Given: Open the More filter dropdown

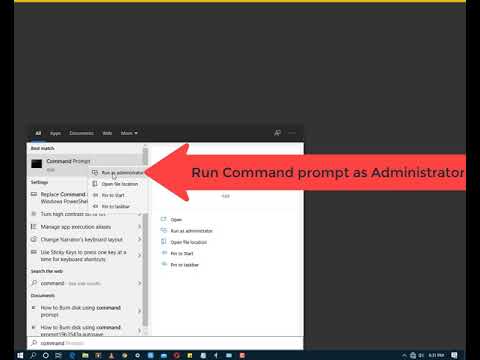Looking at the screenshot, I should 129,133.
